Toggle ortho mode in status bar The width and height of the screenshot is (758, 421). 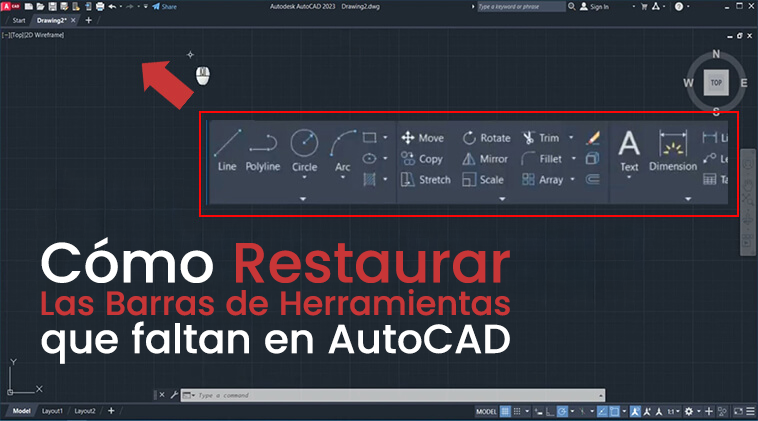coord(550,411)
